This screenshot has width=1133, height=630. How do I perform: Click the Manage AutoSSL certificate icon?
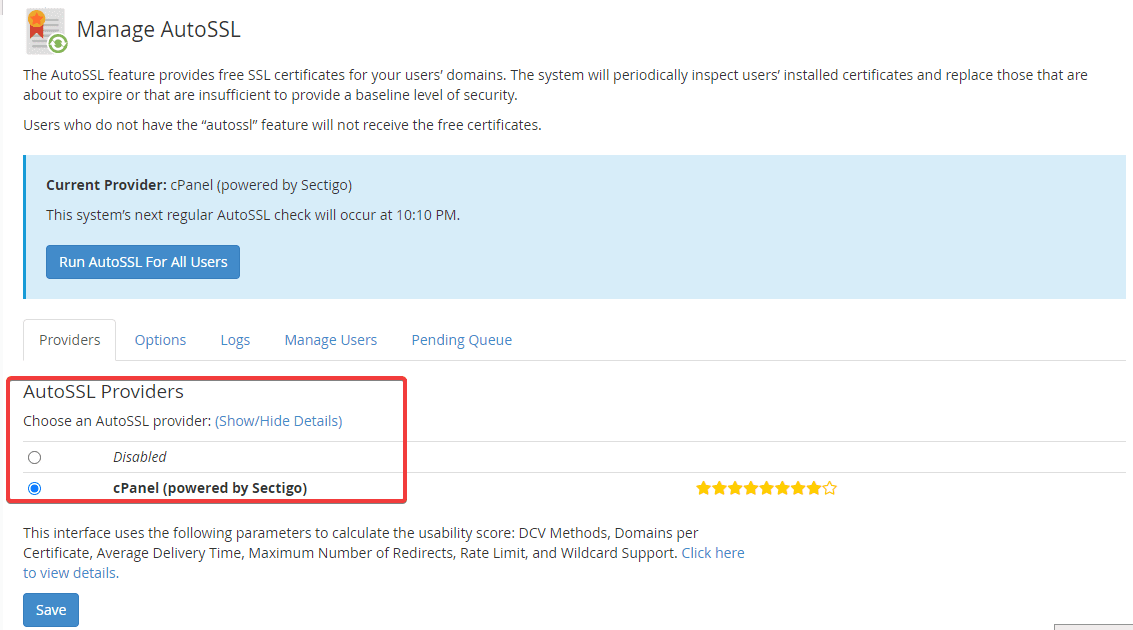click(x=46, y=30)
